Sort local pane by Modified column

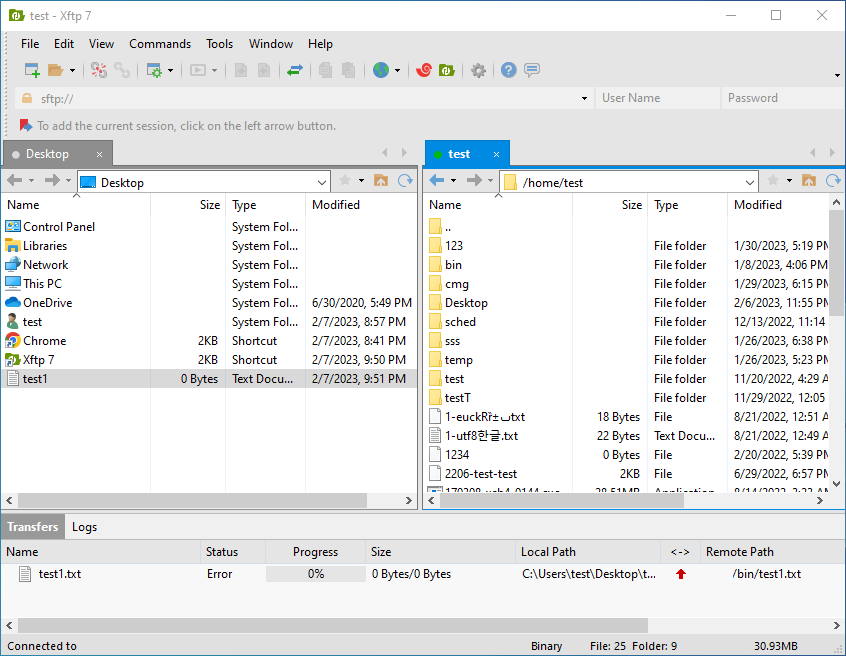coord(361,205)
